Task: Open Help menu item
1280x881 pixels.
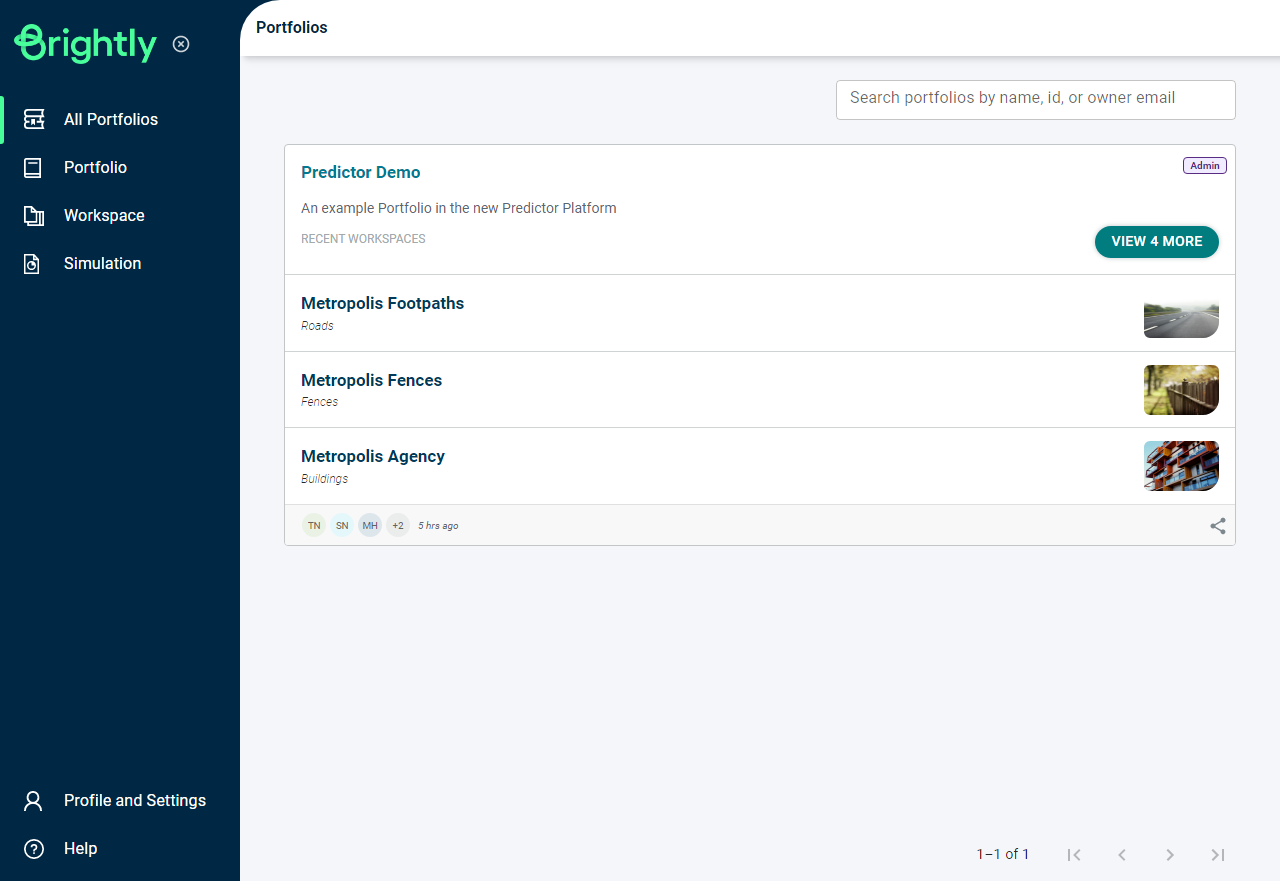Action: pos(120,848)
